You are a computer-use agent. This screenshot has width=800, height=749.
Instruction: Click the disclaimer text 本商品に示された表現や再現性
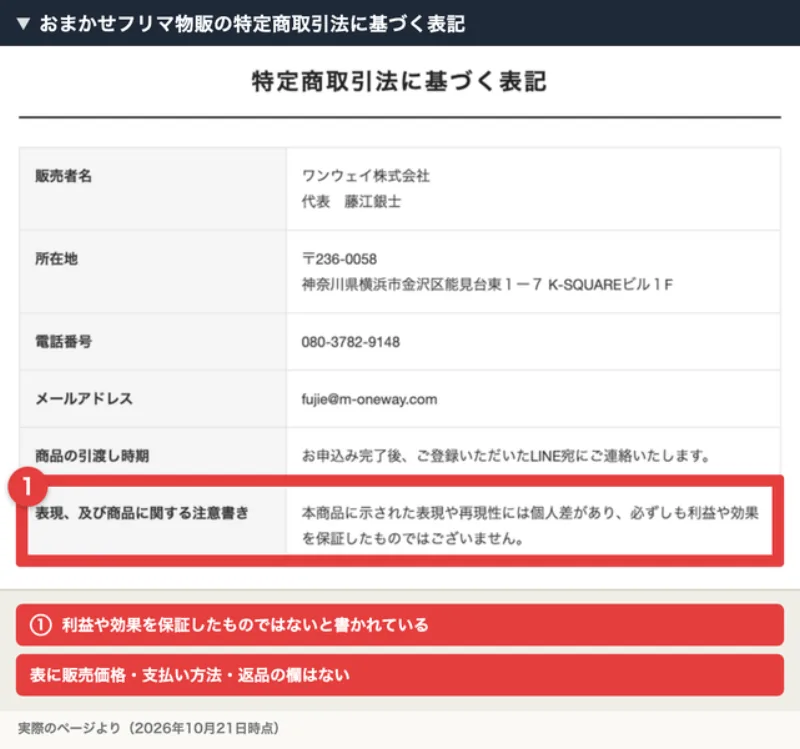point(530,513)
